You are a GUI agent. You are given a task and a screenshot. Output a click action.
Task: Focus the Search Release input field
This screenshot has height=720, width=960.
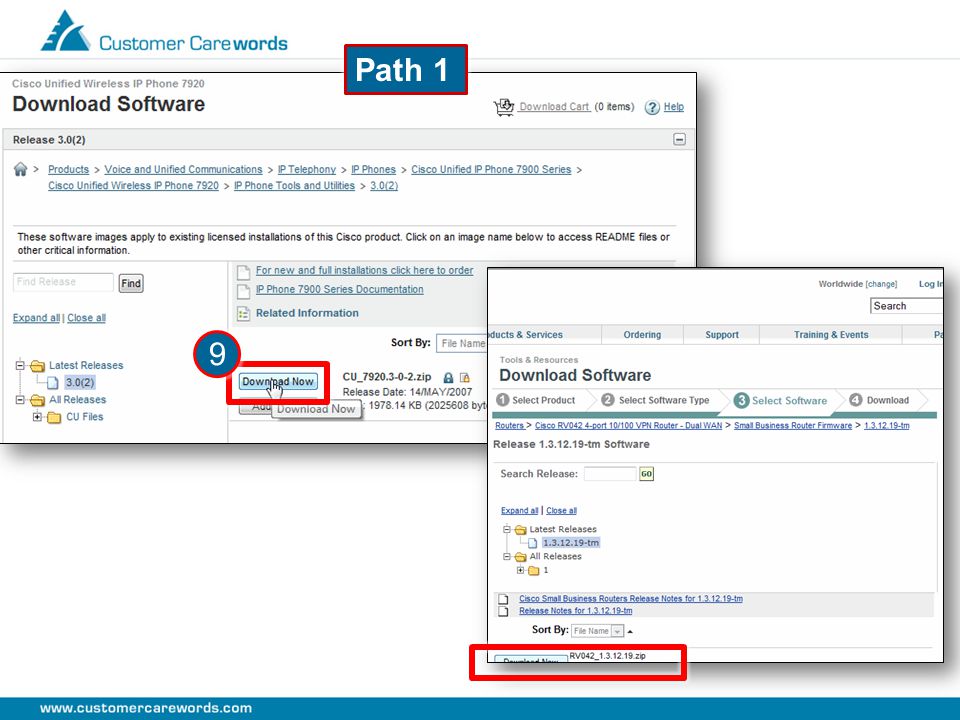(x=610, y=474)
